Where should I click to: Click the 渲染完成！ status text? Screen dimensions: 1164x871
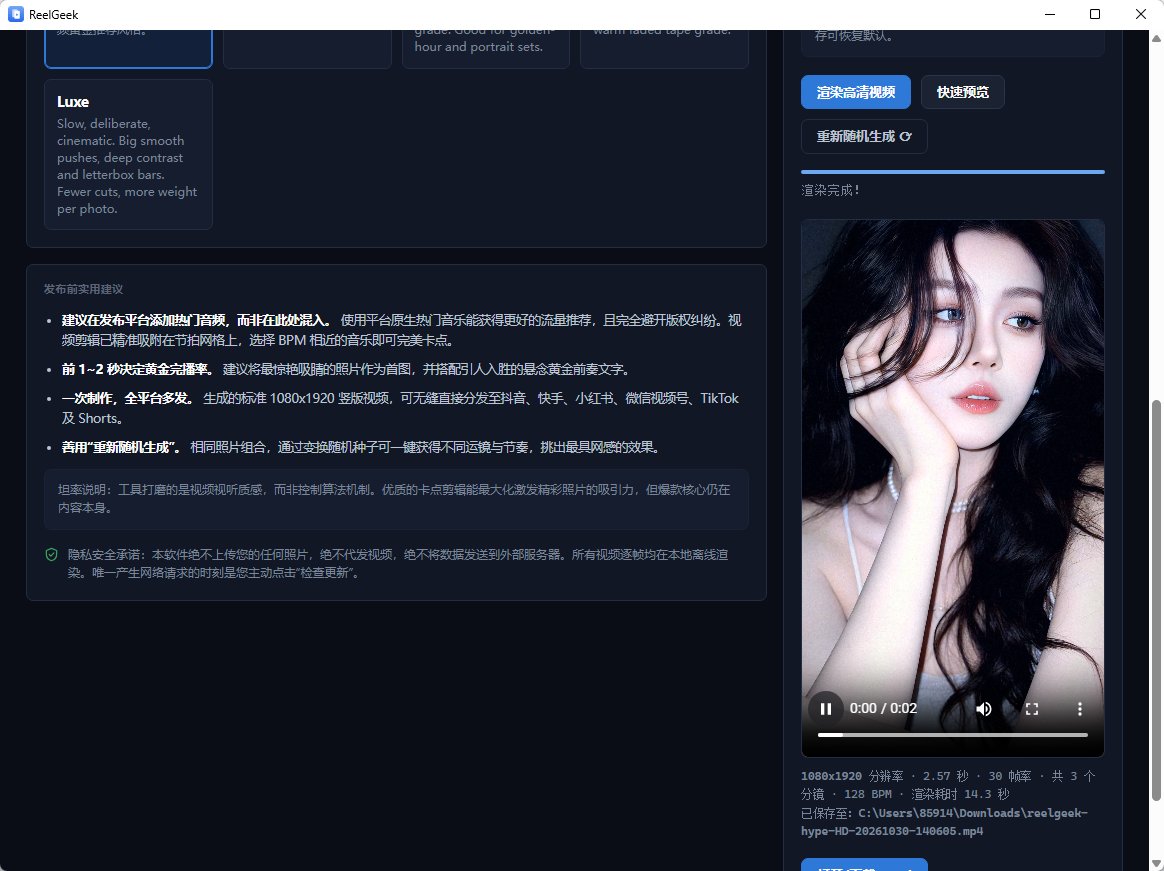pyautogui.click(x=831, y=191)
